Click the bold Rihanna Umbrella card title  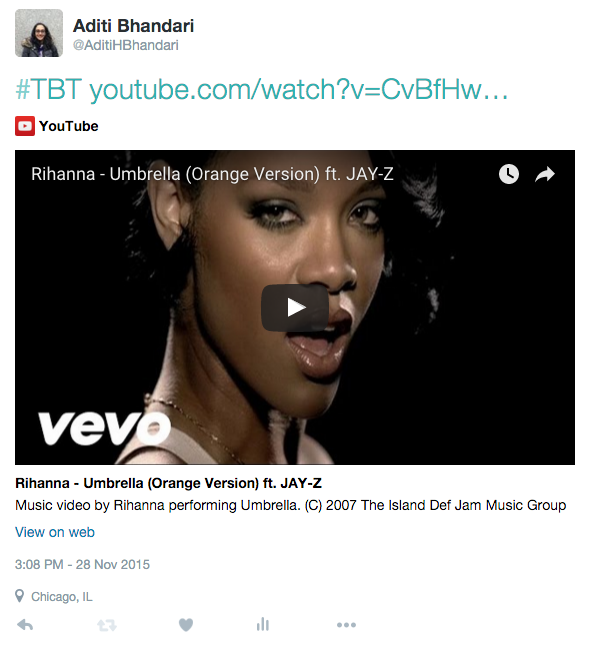pos(168,483)
